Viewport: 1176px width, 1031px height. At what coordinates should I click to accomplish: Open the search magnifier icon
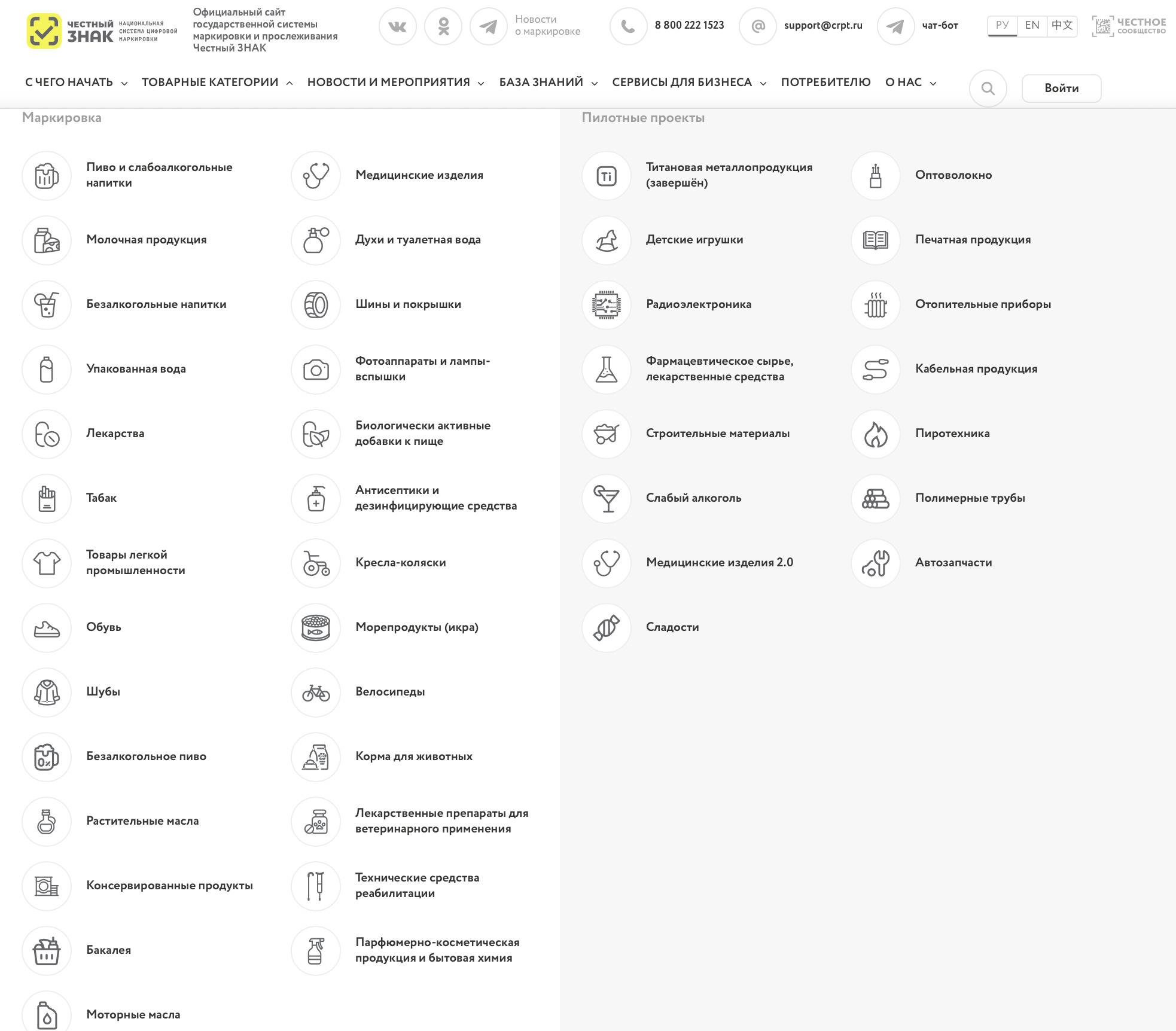988,89
